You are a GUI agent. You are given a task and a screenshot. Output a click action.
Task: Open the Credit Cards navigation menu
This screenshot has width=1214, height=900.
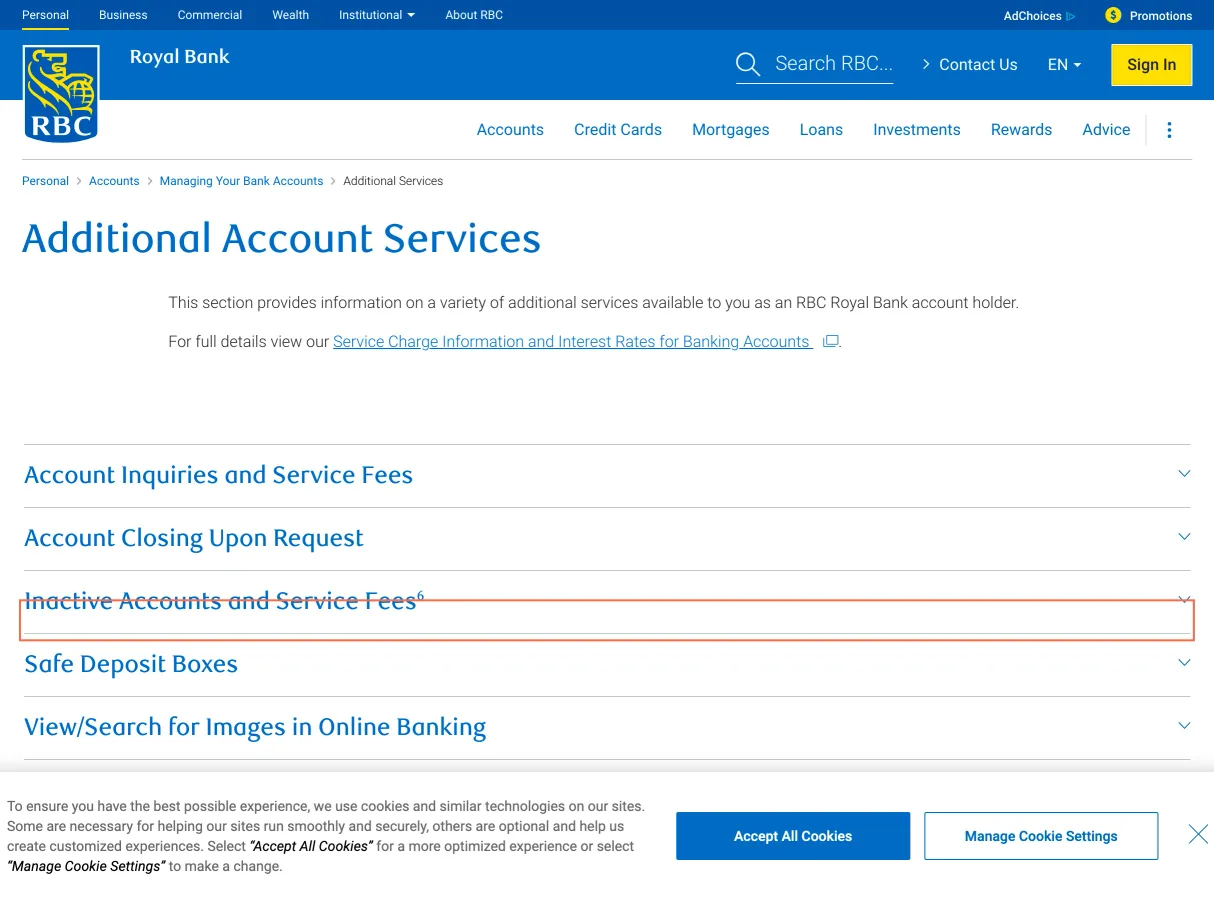[618, 130]
